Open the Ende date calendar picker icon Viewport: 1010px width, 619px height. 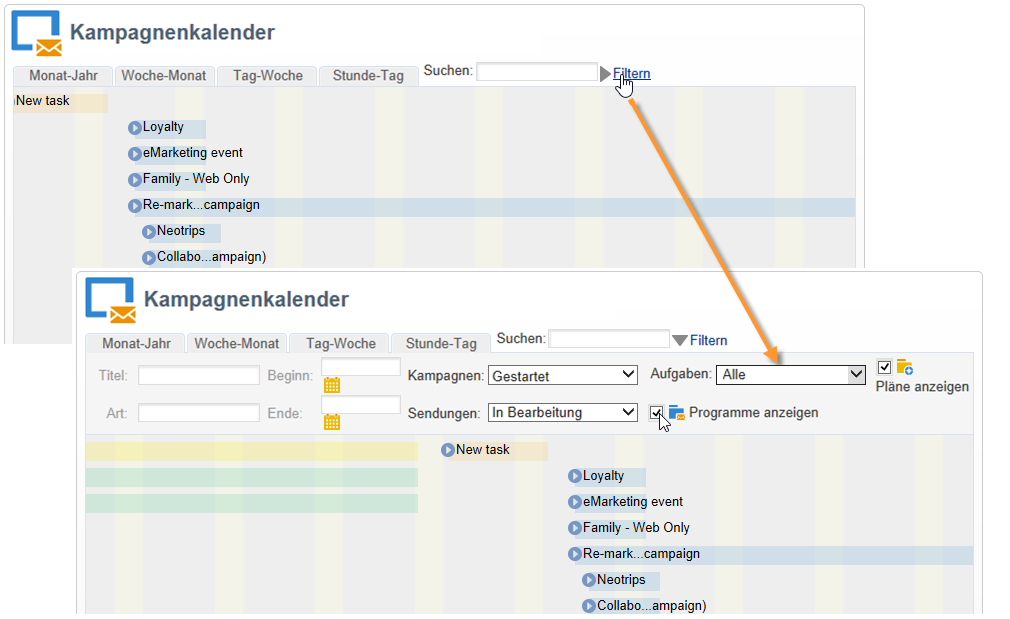tap(332, 422)
